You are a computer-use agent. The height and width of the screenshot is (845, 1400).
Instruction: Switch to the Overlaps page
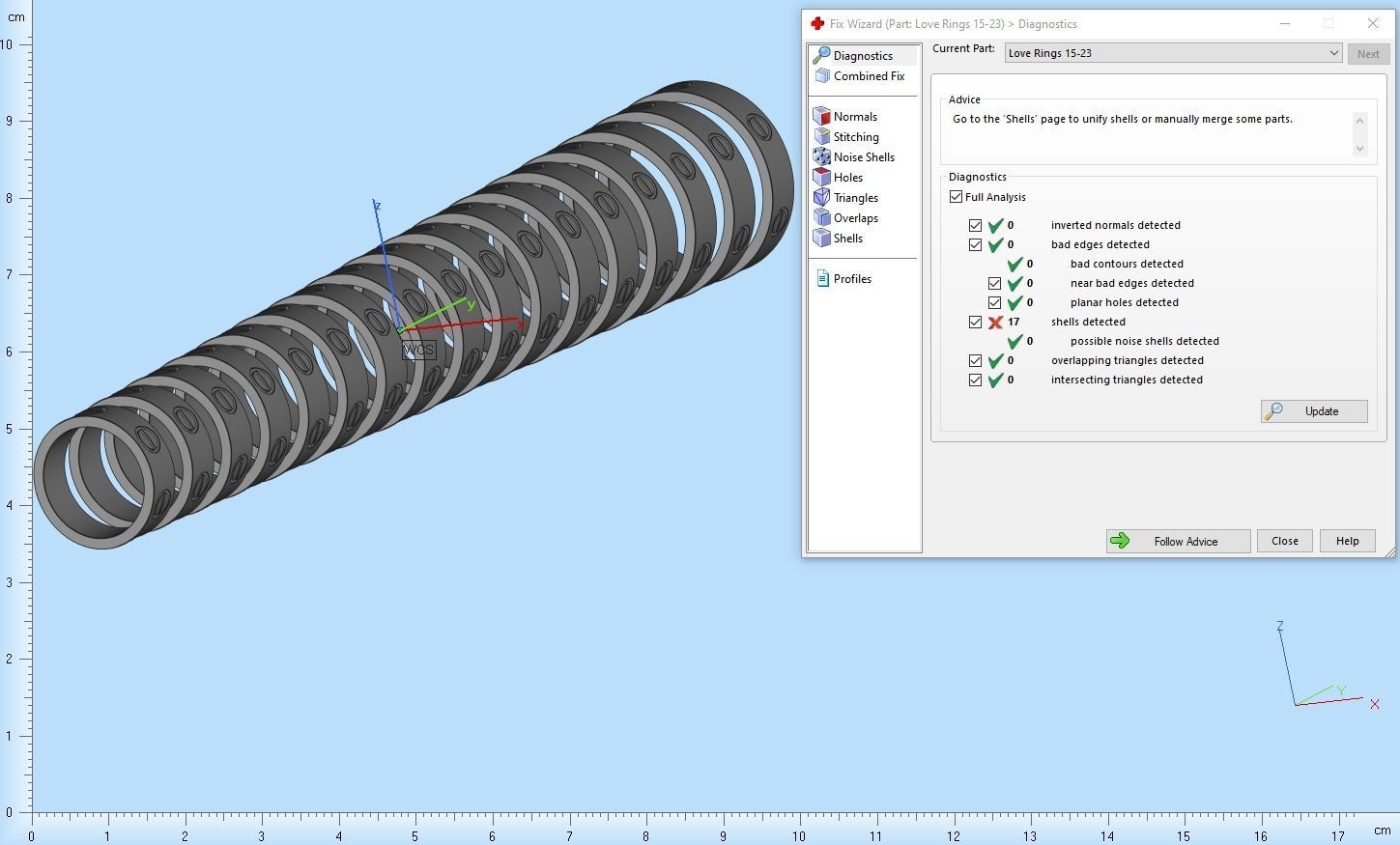(855, 218)
